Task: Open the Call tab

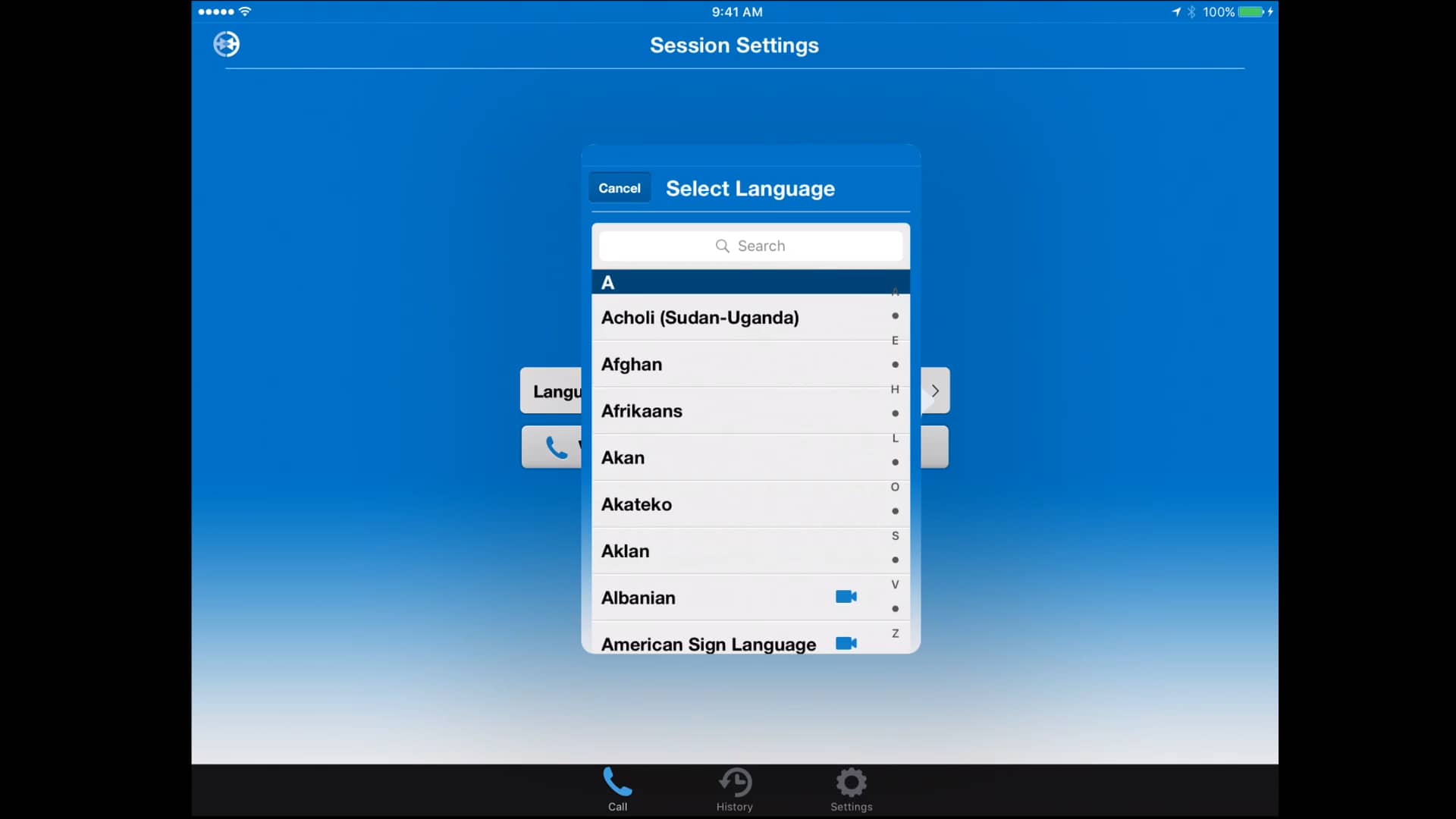Action: click(x=617, y=789)
